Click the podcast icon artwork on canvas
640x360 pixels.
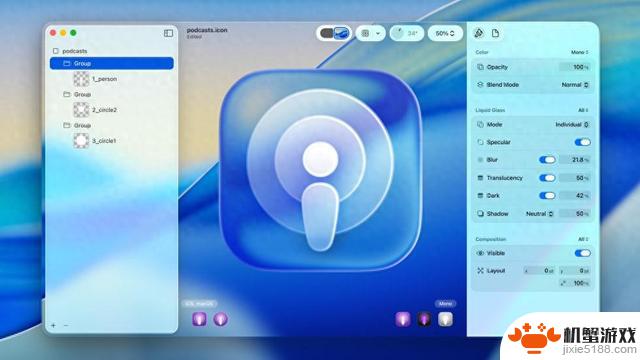point(320,170)
